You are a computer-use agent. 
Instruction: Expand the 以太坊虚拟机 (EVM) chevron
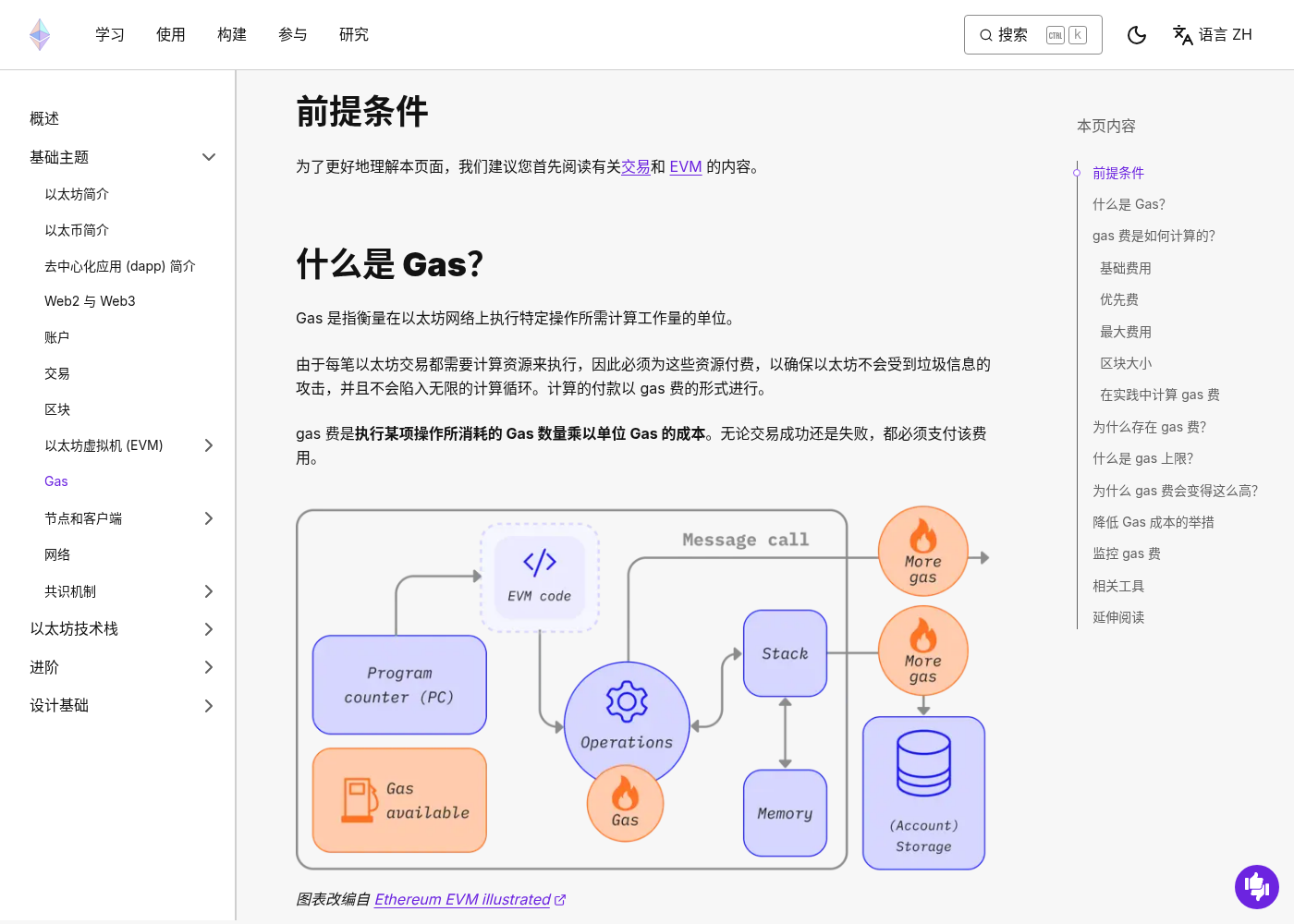(x=209, y=445)
